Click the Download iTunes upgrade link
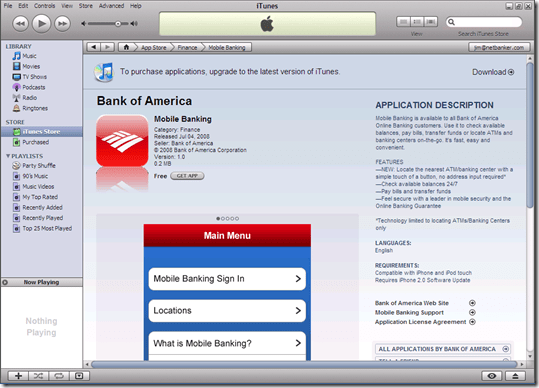539x388 pixels. click(x=493, y=72)
